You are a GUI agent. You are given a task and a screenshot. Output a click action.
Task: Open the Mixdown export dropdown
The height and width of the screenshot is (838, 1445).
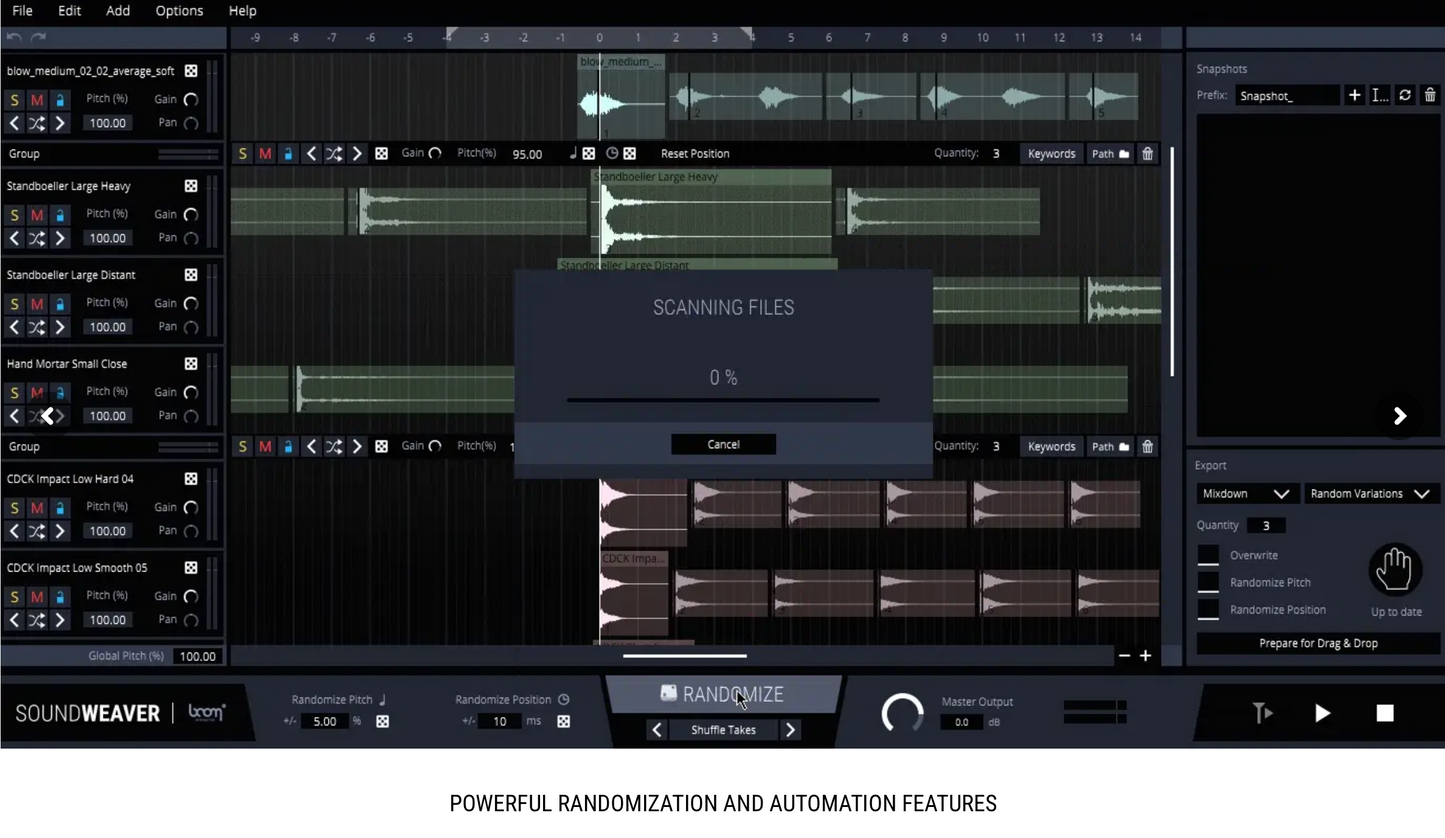point(1245,494)
